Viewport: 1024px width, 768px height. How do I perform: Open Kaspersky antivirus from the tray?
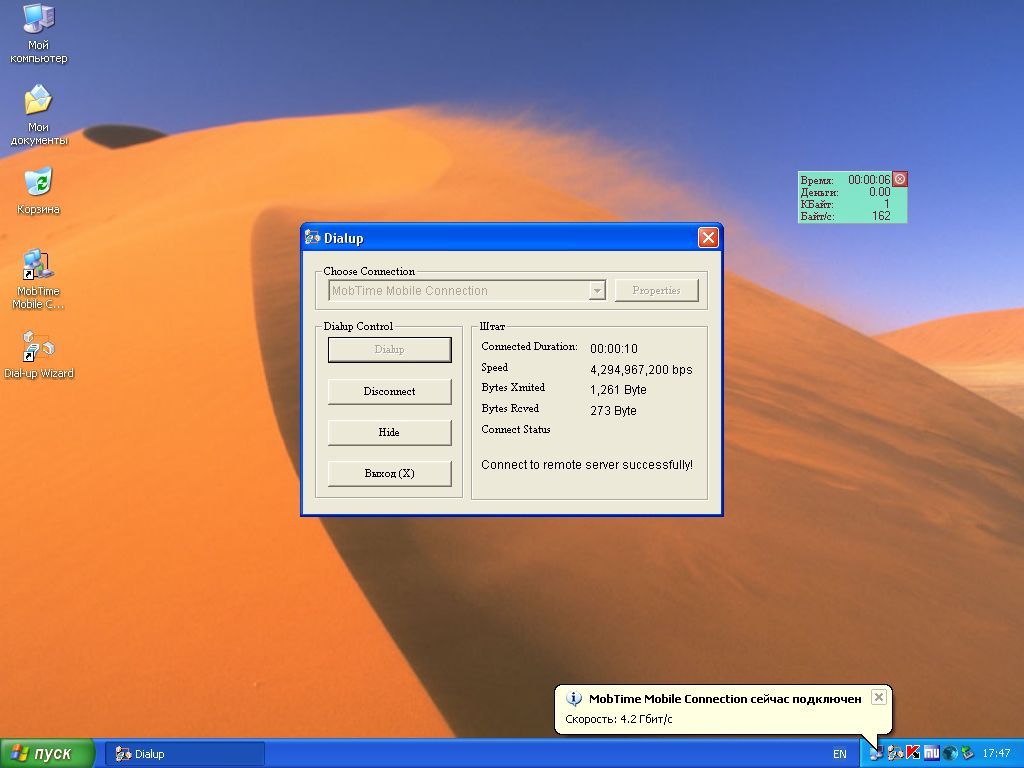(913, 754)
